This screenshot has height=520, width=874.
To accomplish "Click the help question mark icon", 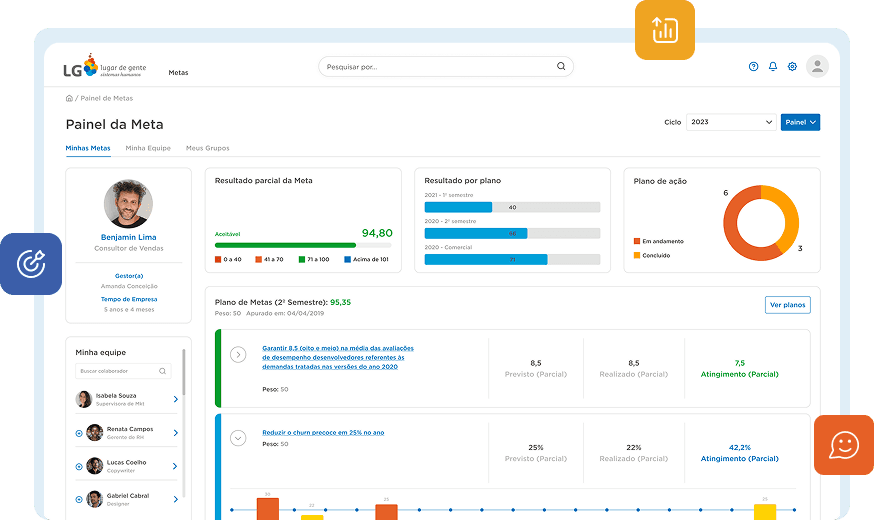I will [753, 67].
